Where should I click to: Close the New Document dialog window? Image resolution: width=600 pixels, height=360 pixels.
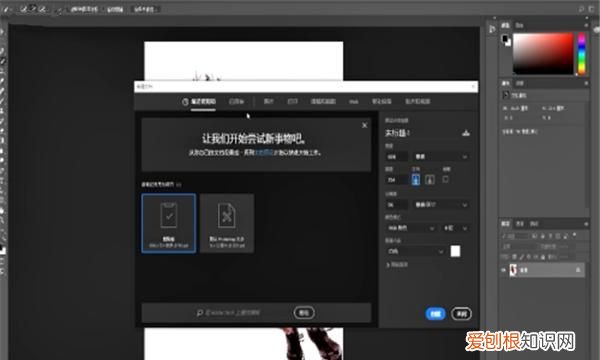tap(473, 86)
